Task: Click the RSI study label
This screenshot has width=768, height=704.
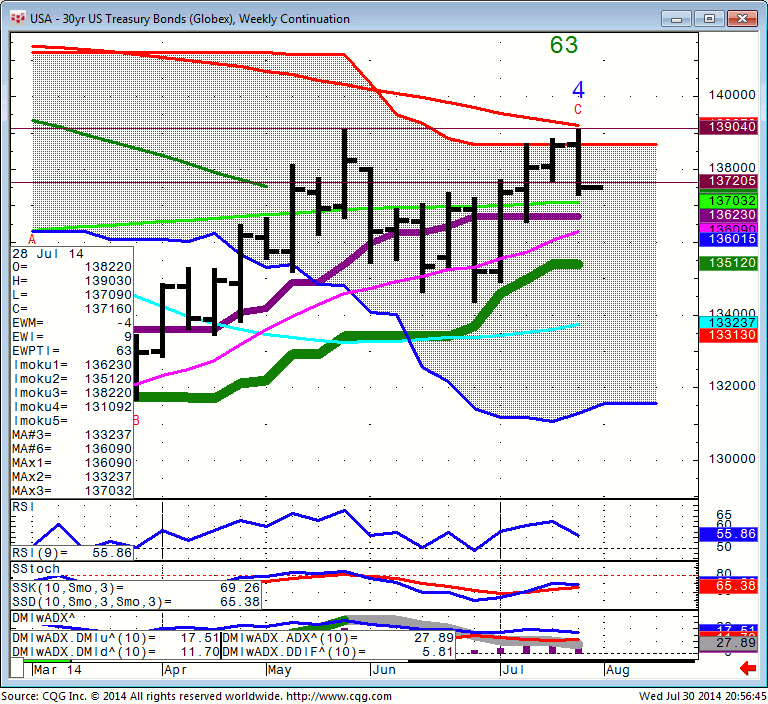Action: coord(24,507)
